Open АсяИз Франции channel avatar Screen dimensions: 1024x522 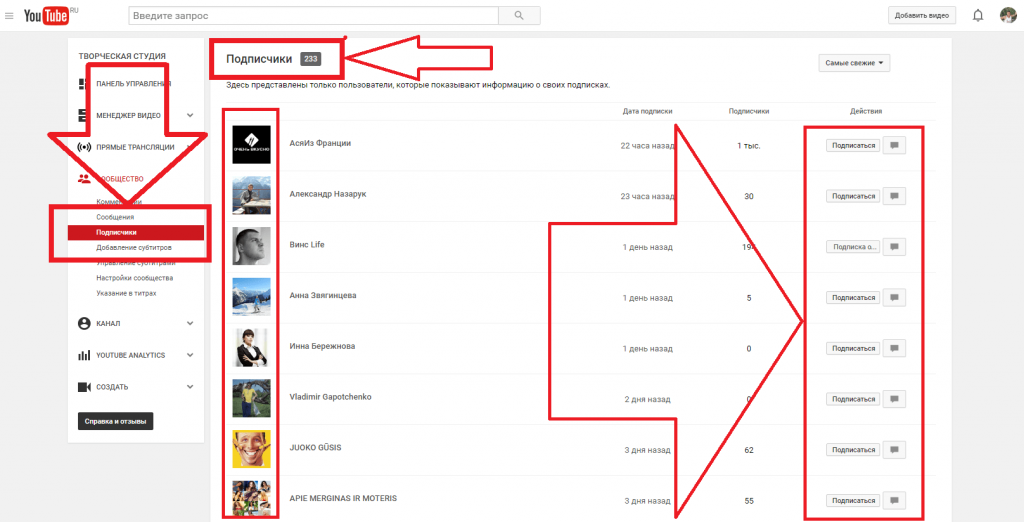pos(251,144)
